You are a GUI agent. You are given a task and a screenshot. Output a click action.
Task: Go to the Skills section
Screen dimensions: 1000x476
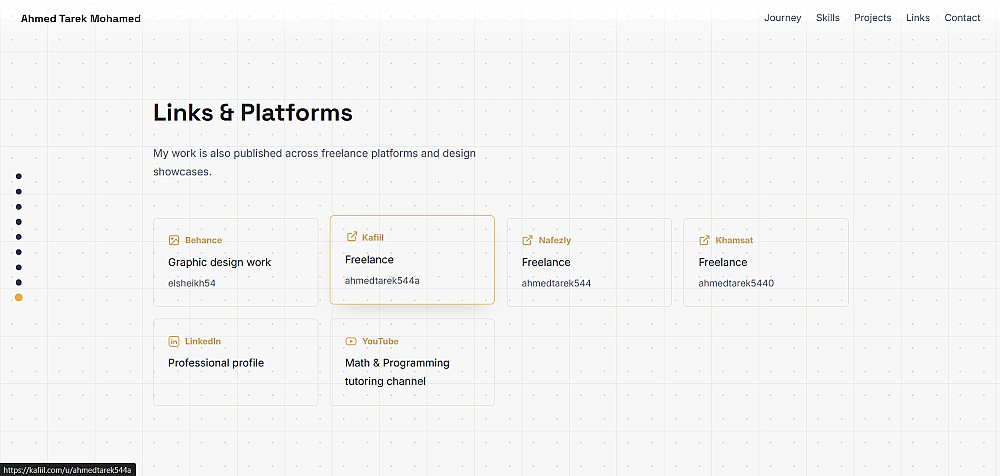pyautogui.click(x=828, y=18)
